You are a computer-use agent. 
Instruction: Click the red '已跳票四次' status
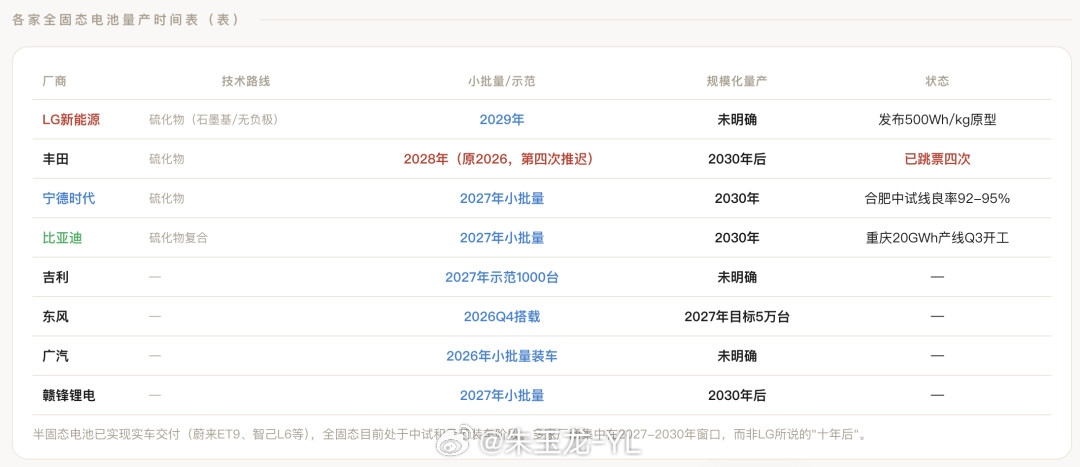tap(937, 159)
